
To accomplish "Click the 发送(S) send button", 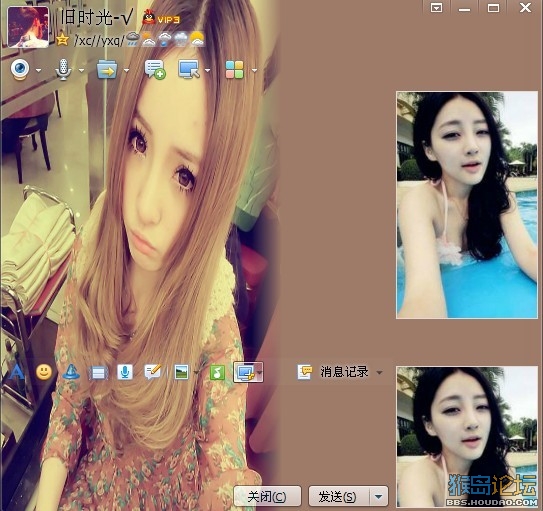I will [x=338, y=496].
